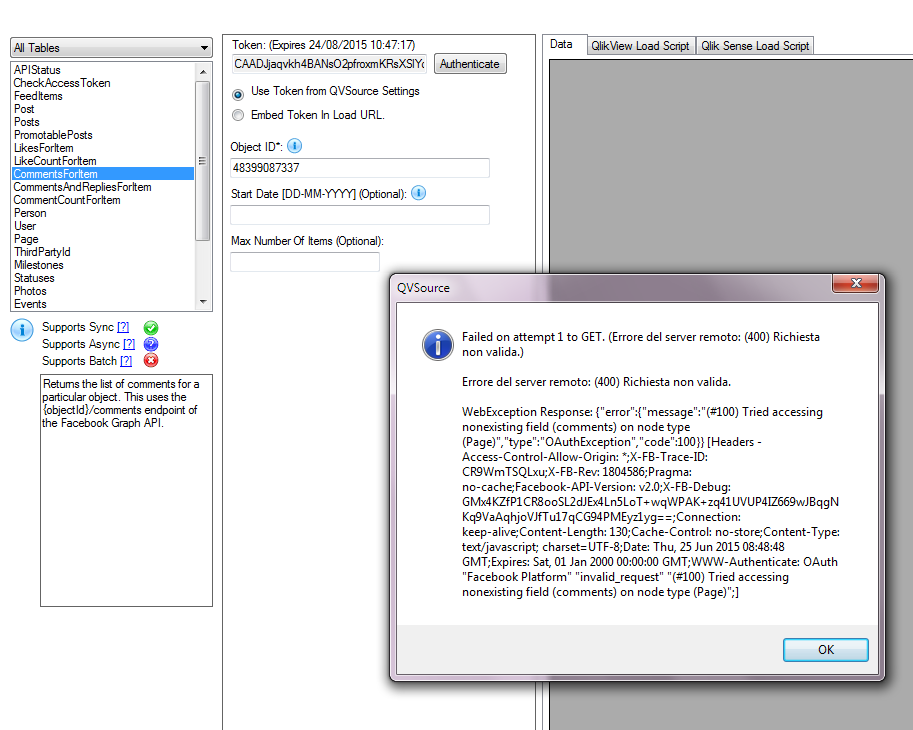Click the green Supports Sync status icon
This screenshot has width=913, height=730.
coord(151,328)
